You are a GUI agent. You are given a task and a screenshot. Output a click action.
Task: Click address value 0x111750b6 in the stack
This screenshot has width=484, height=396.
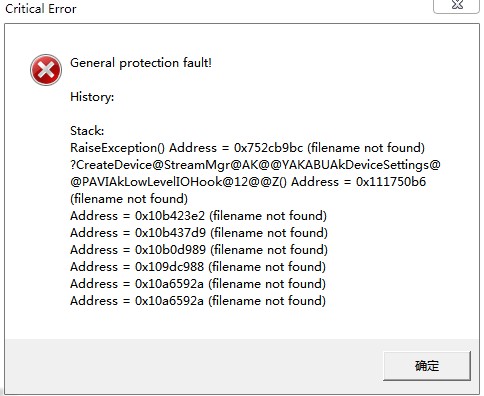coord(391,182)
